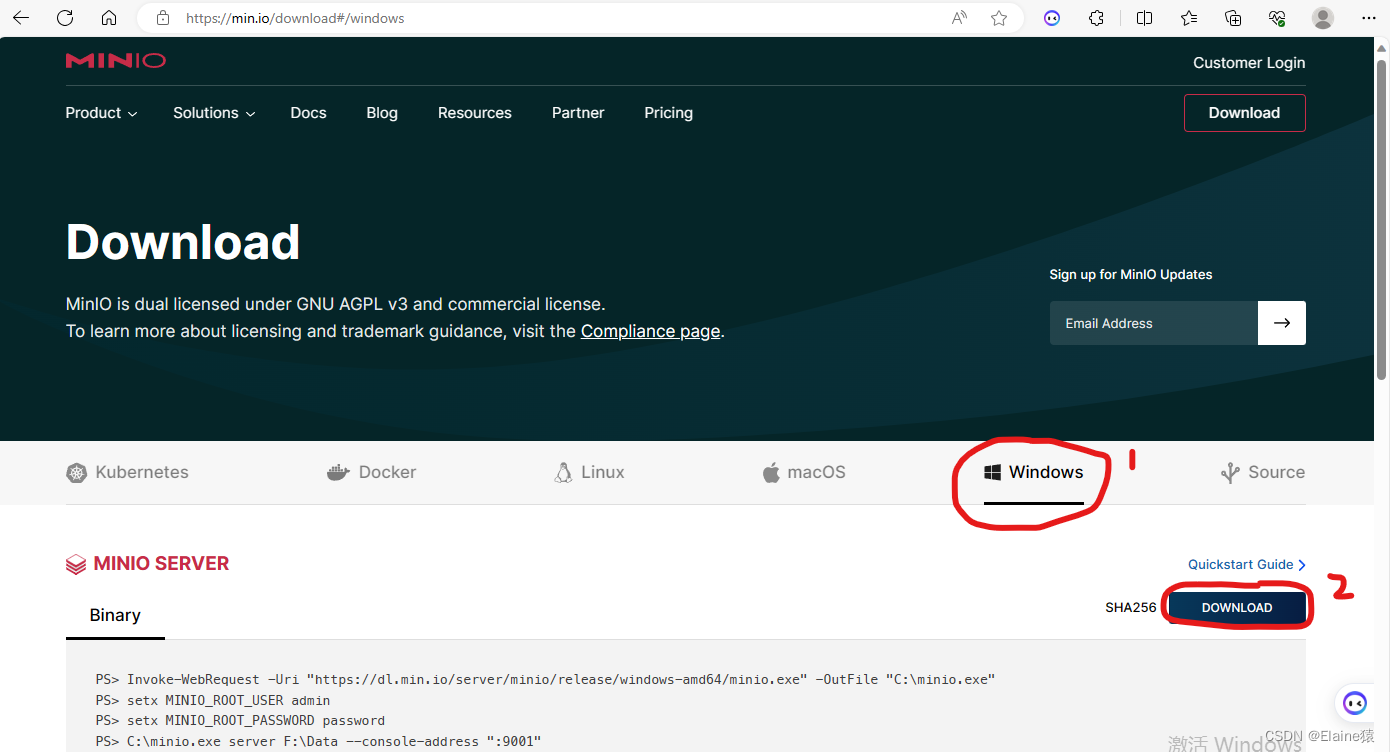Click the red-outlined Download button in header
This screenshot has width=1390, height=752.
click(x=1244, y=113)
